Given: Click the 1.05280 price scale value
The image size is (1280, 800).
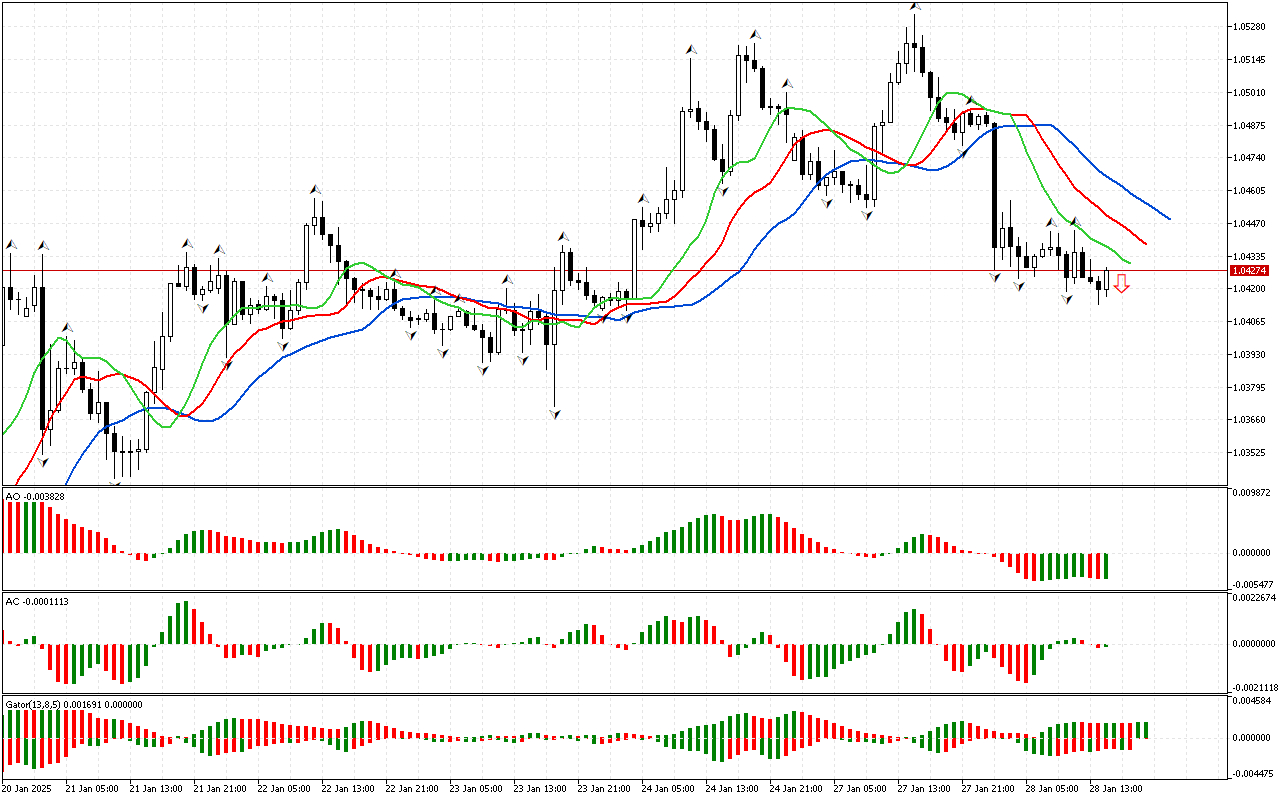Looking at the screenshot, I should [1250, 27].
